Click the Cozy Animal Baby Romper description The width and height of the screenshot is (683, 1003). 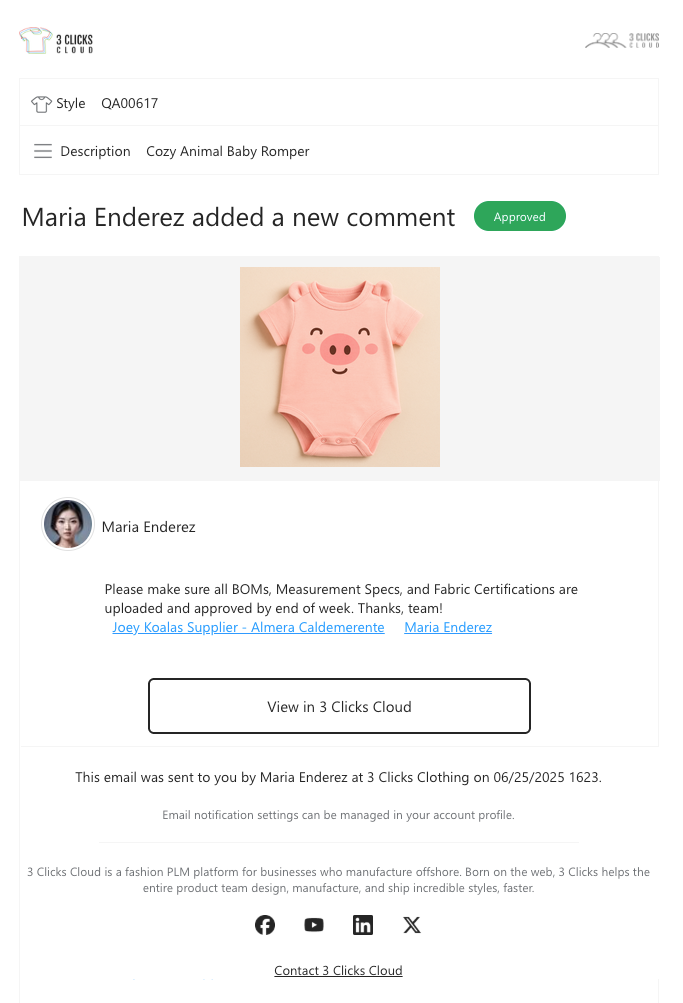pyautogui.click(x=228, y=151)
